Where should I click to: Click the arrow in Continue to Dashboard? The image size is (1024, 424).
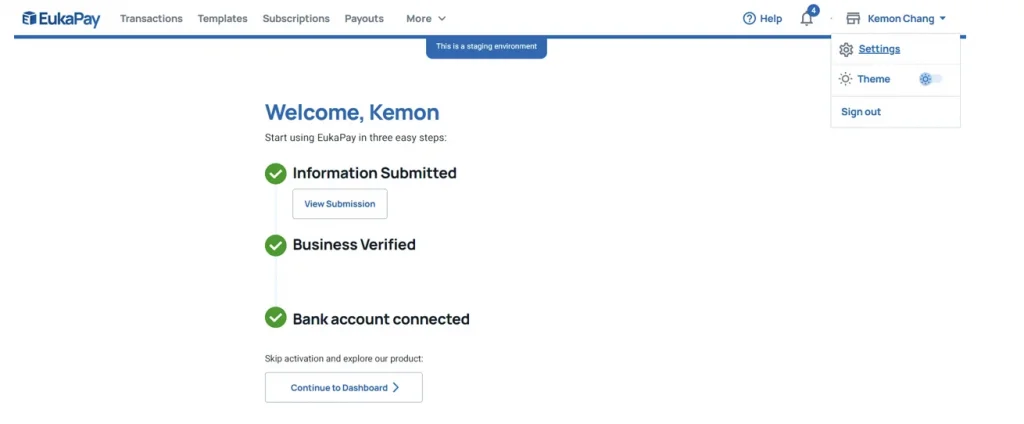(396, 387)
